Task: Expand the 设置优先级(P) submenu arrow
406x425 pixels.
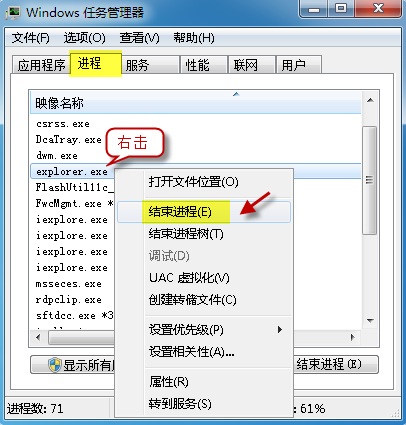Action: click(x=280, y=330)
